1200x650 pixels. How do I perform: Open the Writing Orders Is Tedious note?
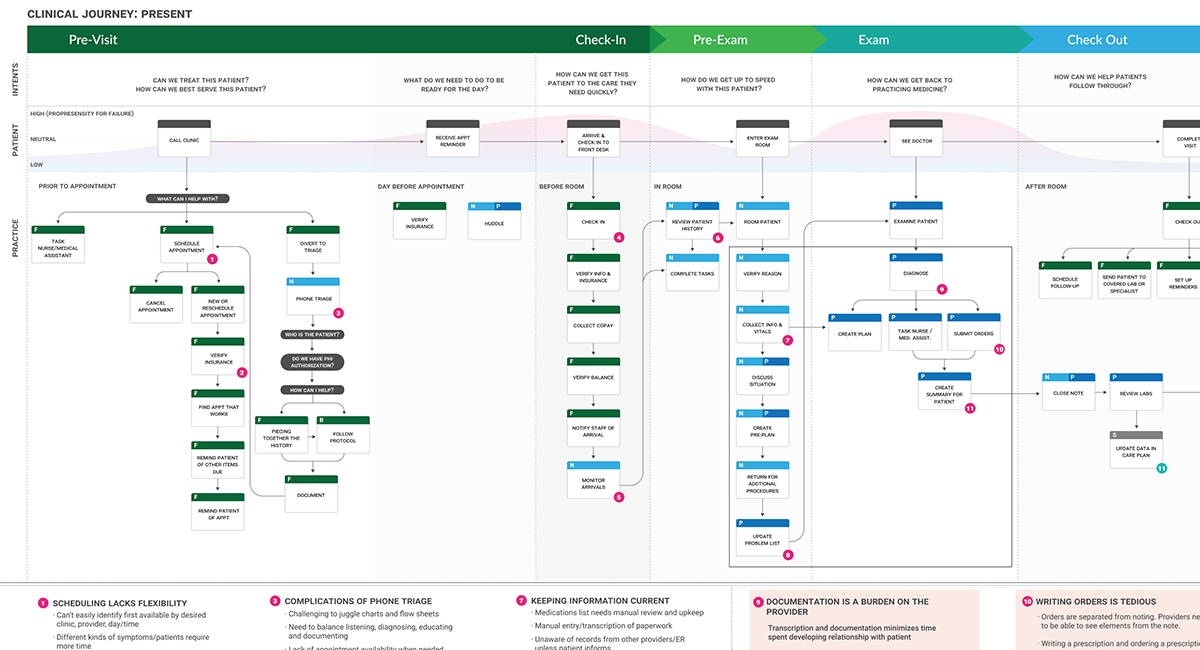(x=1095, y=601)
